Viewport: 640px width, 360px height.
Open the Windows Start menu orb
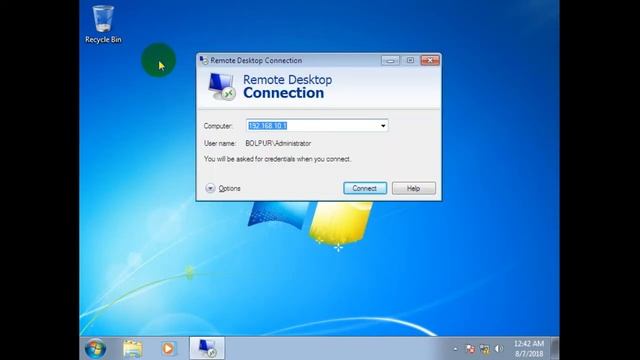click(x=96, y=349)
